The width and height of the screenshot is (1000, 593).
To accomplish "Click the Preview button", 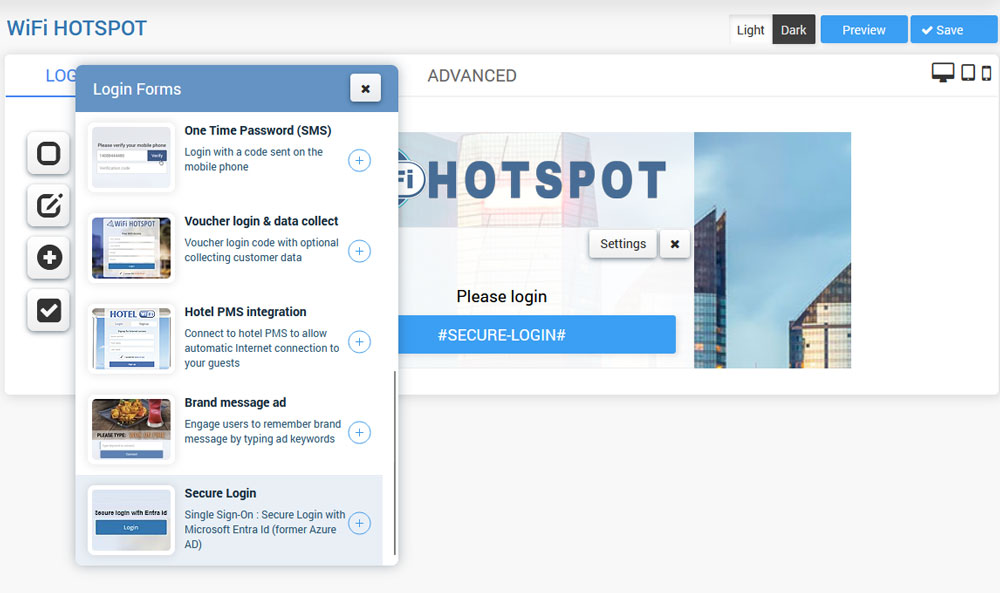I will click(x=863, y=30).
